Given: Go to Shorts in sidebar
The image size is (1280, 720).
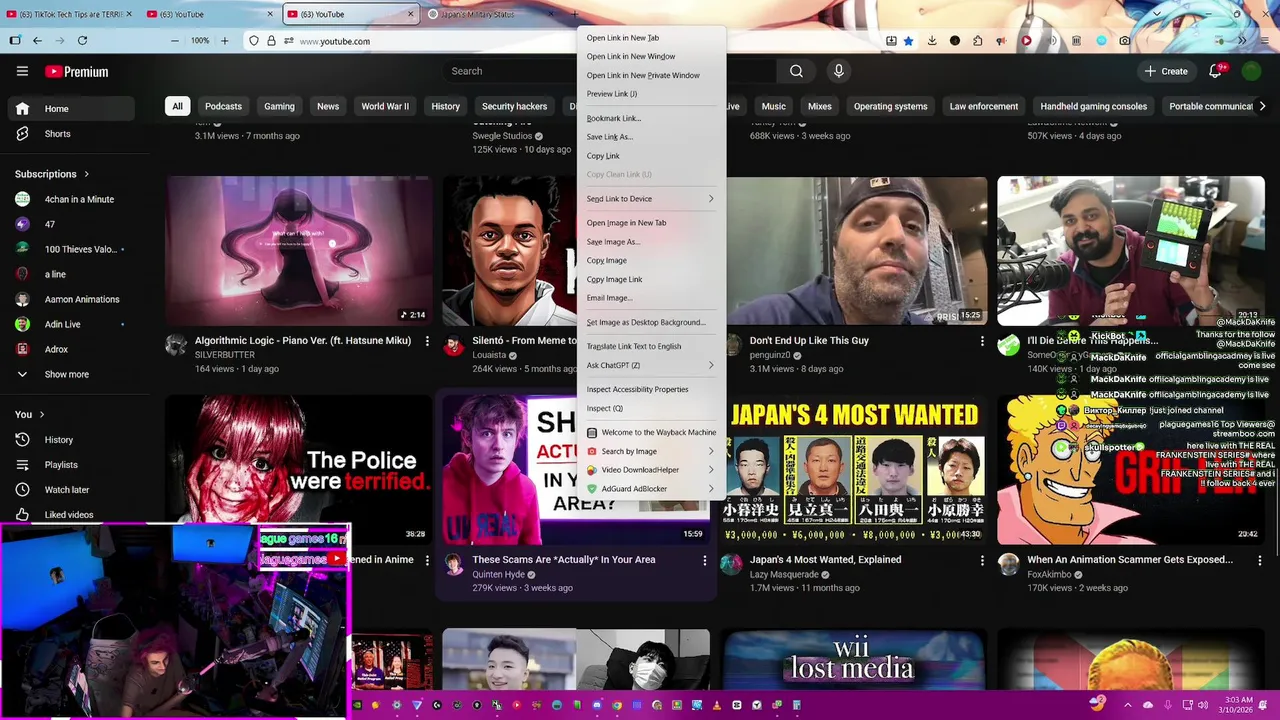Looking at the screenshot, I should pos(71,134).
